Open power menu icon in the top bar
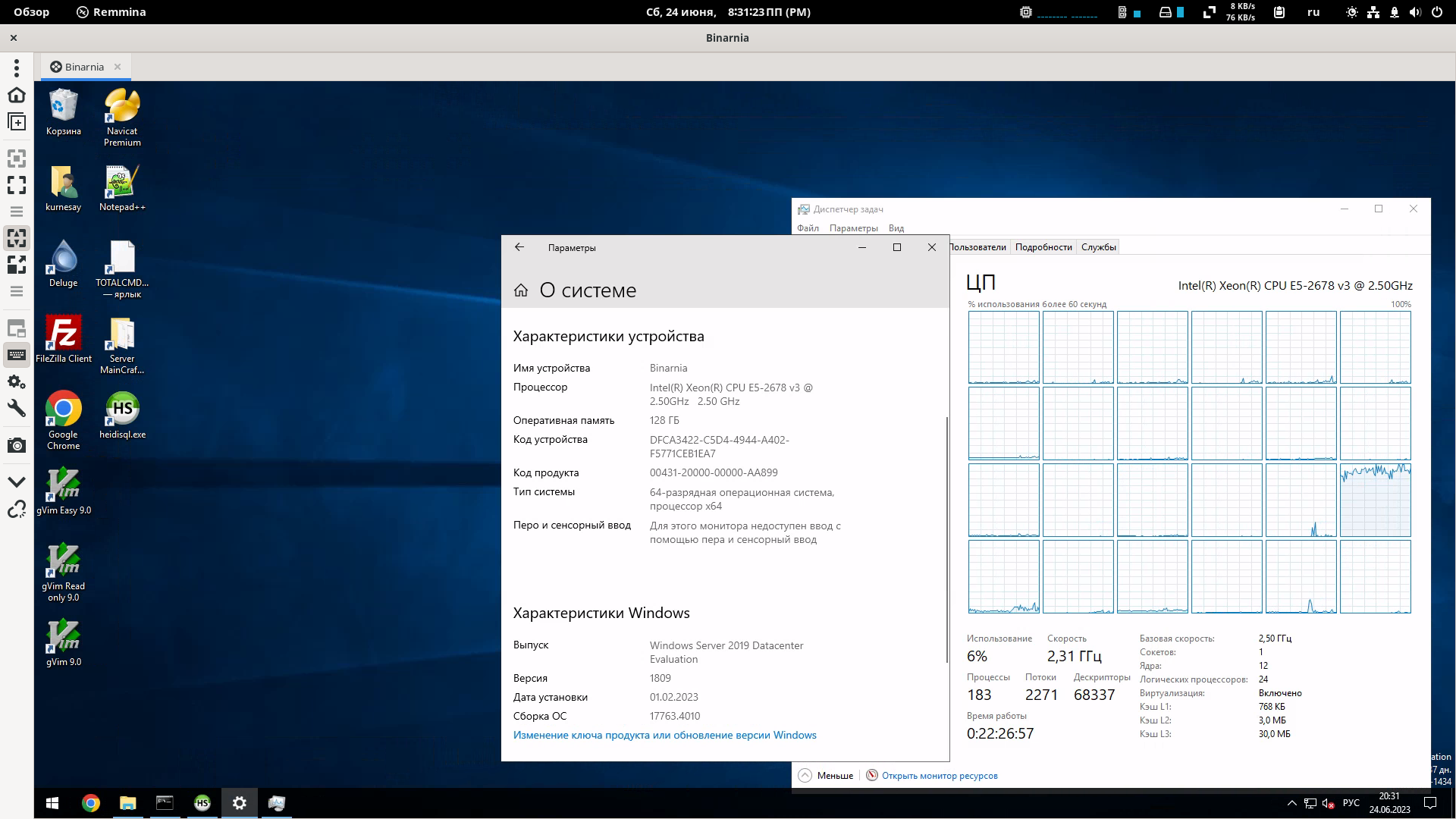Viewport: 1456px width, 819px height. 1436,12
